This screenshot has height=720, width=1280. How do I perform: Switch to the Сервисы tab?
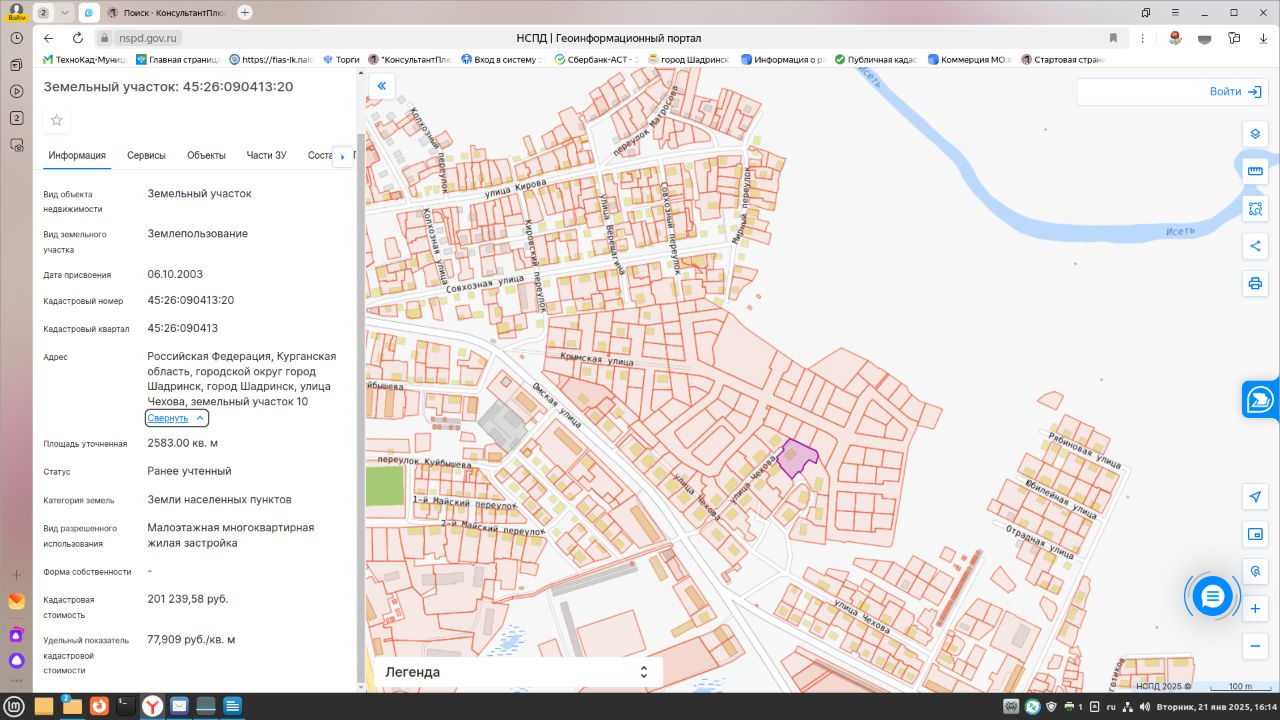146,155
